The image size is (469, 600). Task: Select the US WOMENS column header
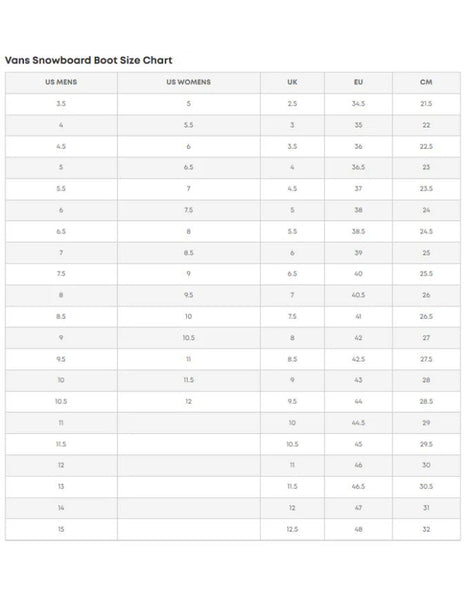tap(189, 82)
